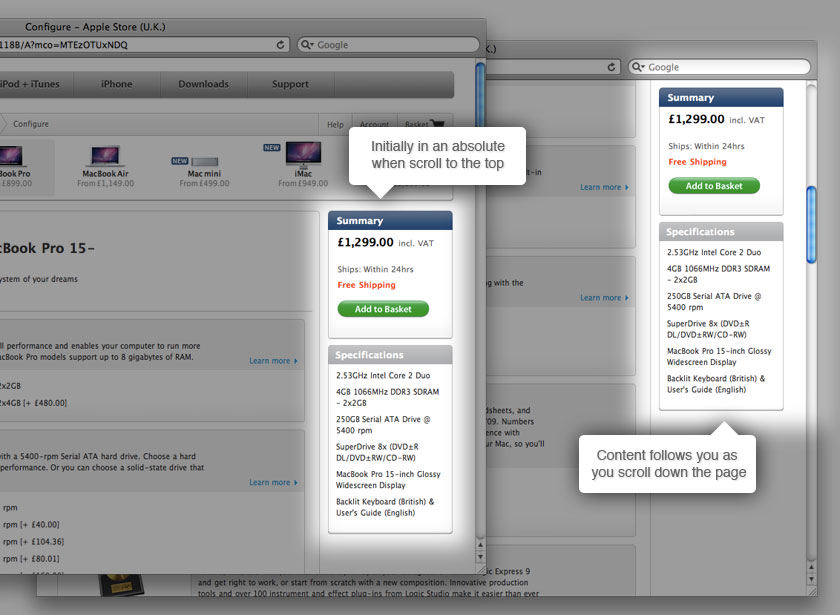Click search magnifier icon in back window Google field
Screen dimensions: 840x615
pos(638,67)
